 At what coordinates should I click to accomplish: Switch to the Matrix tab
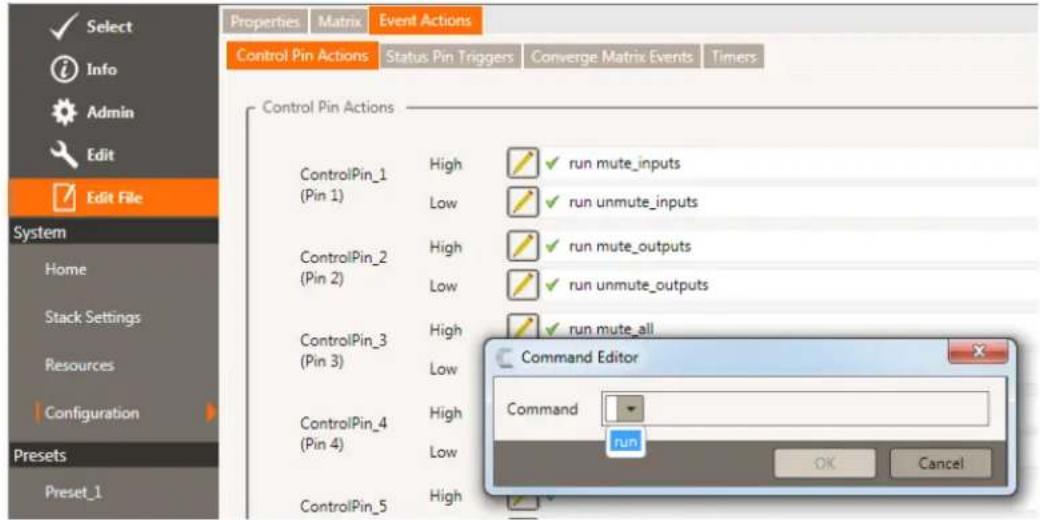(x=339, y=21)
